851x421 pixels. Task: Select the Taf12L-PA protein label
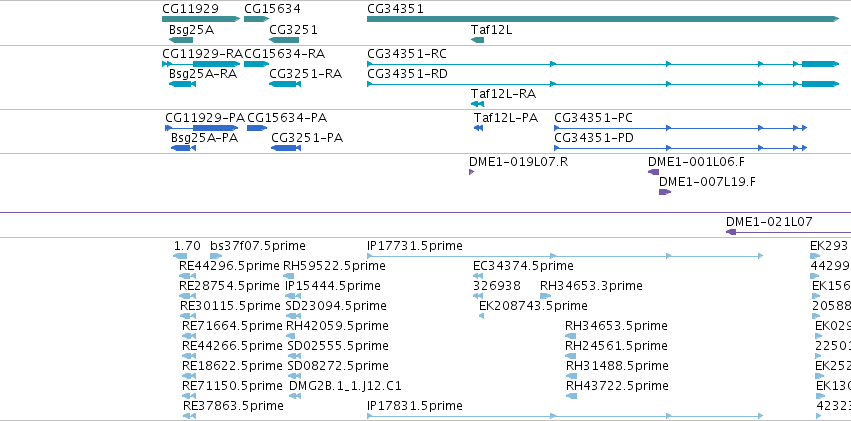[506, 118]
